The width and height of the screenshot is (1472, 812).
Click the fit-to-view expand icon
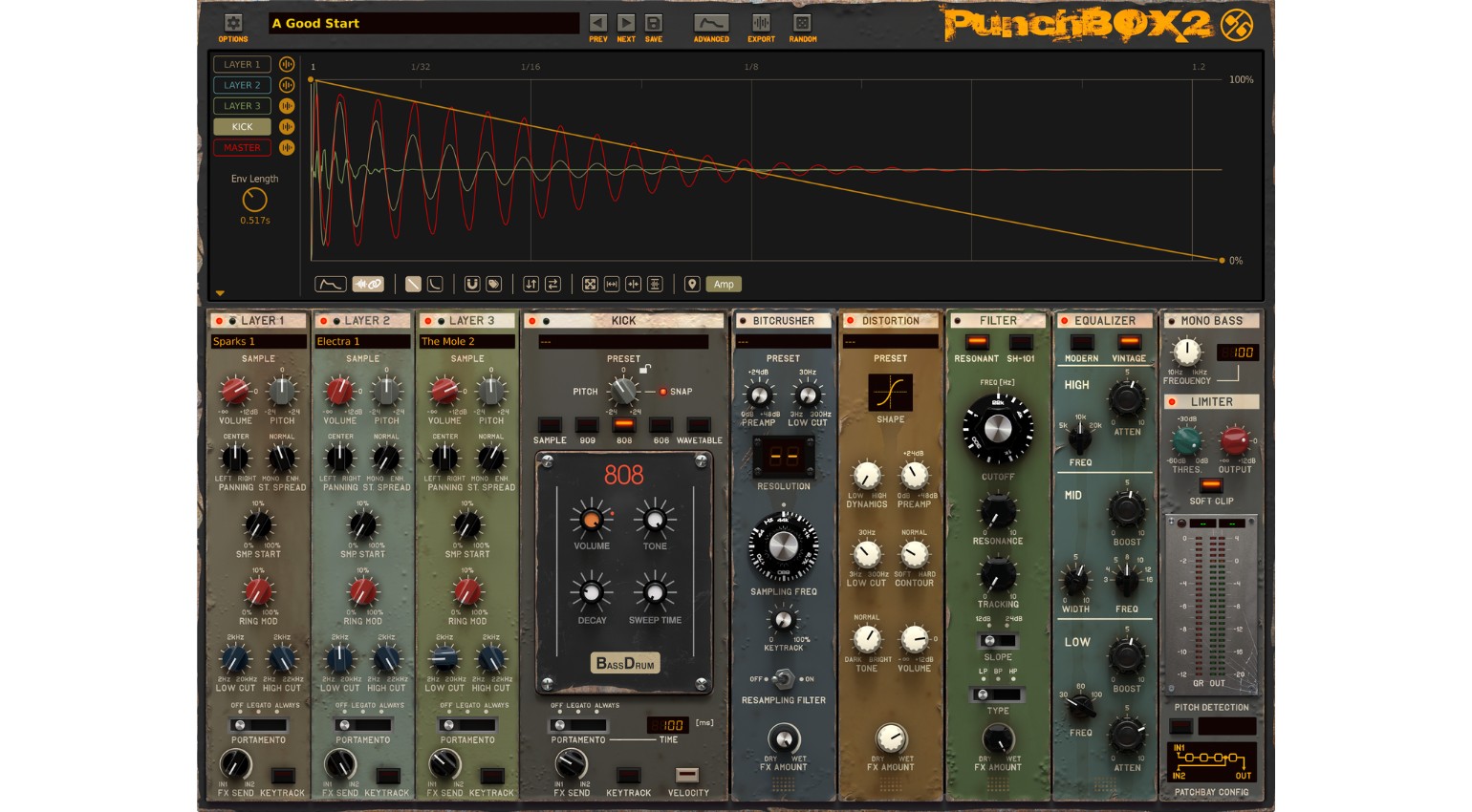[x=591, y=284]
